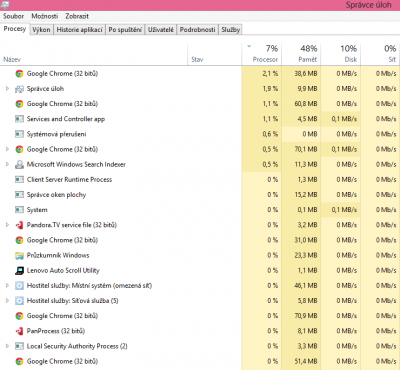400x370 pixels.
Task: Click the Systémová přerušení process icon
Action: point(19,134)
